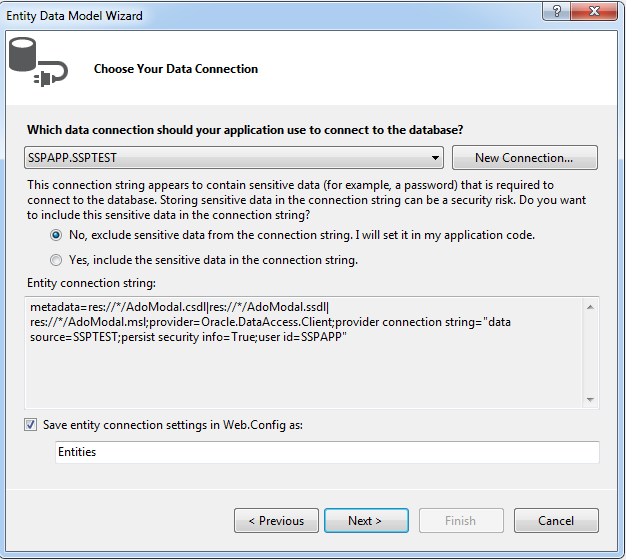Toggle Save entity connection settings checkbox
Viewport: 626px width, 560px height.
pos(32,425)
